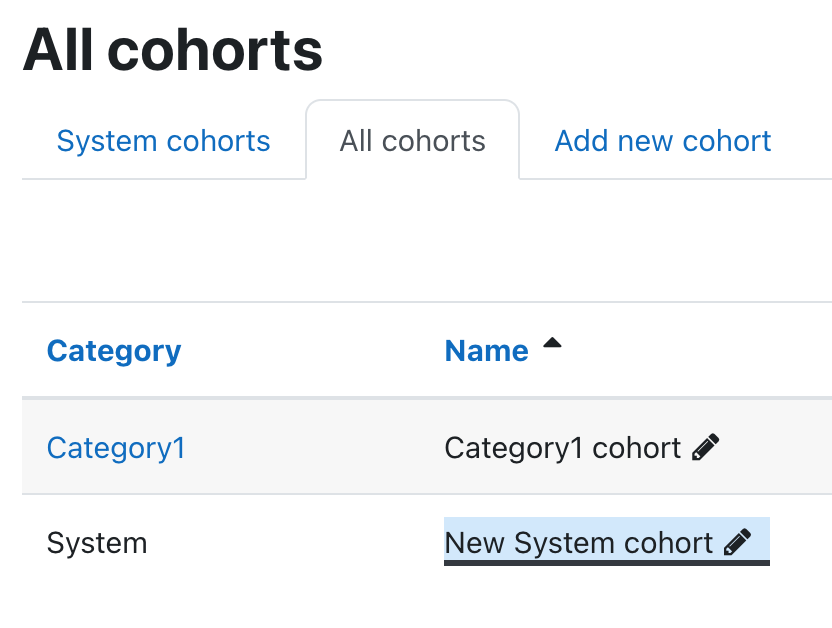832x628 pixels.
Task: Select the System category cell
Action: 97,543
